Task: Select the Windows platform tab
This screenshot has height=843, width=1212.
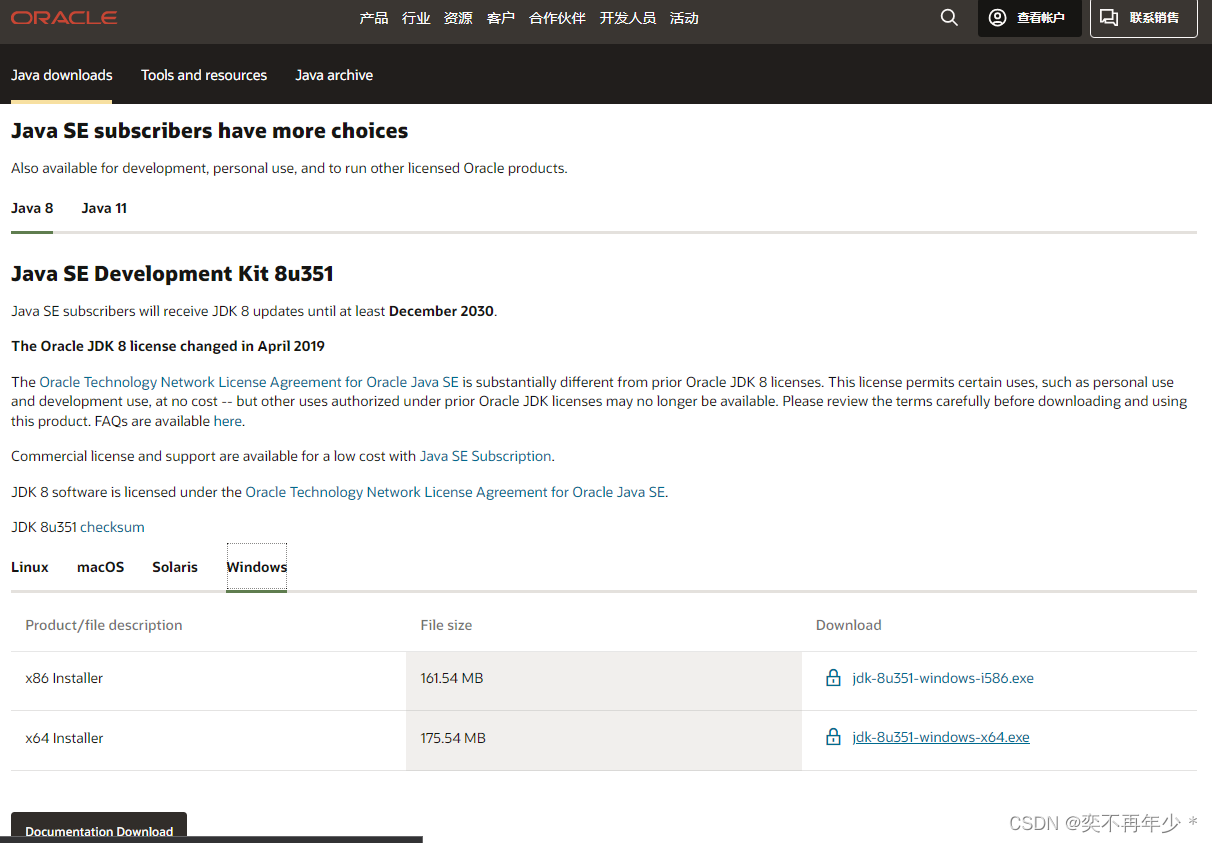Action: (x=257, y=567)
